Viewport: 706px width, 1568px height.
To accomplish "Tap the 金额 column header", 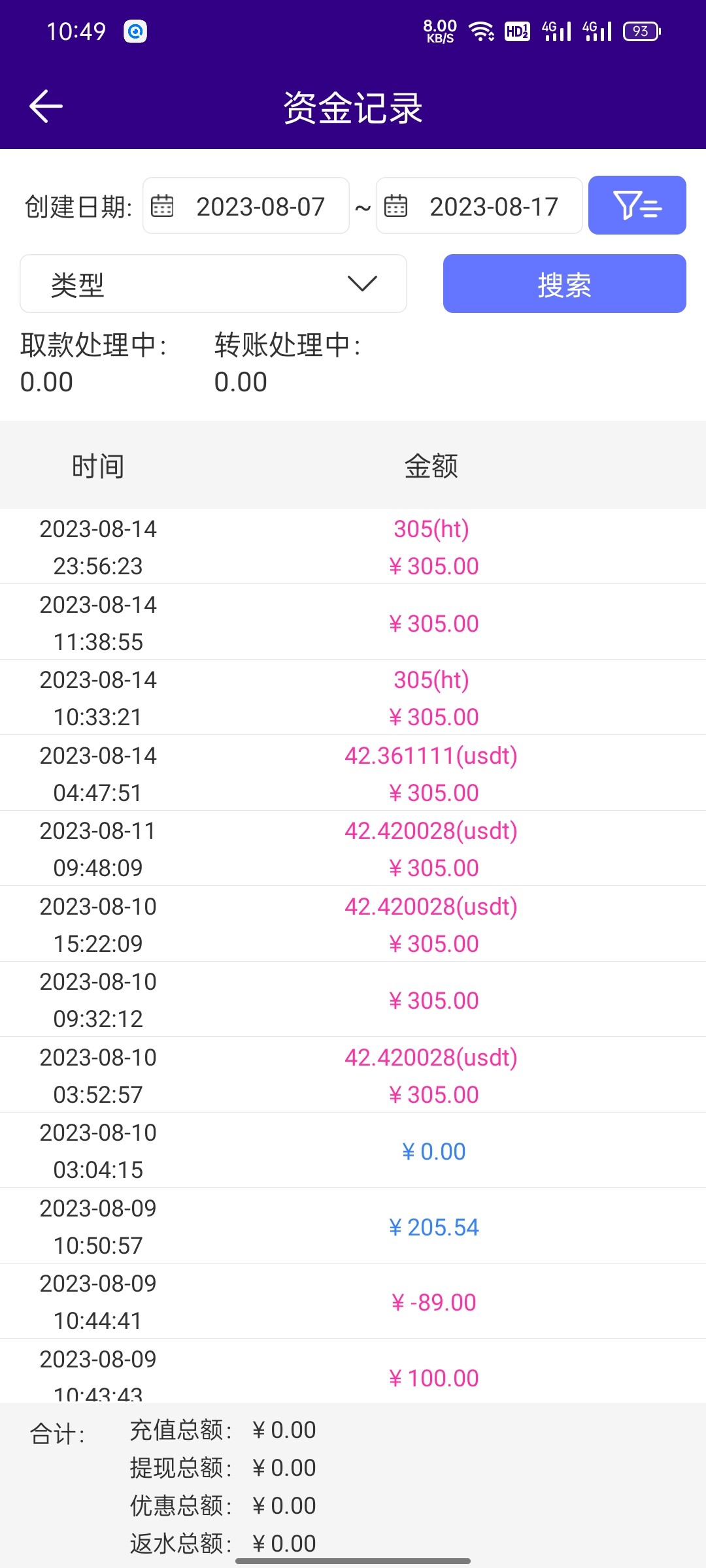I will click(x=431, y=466).
